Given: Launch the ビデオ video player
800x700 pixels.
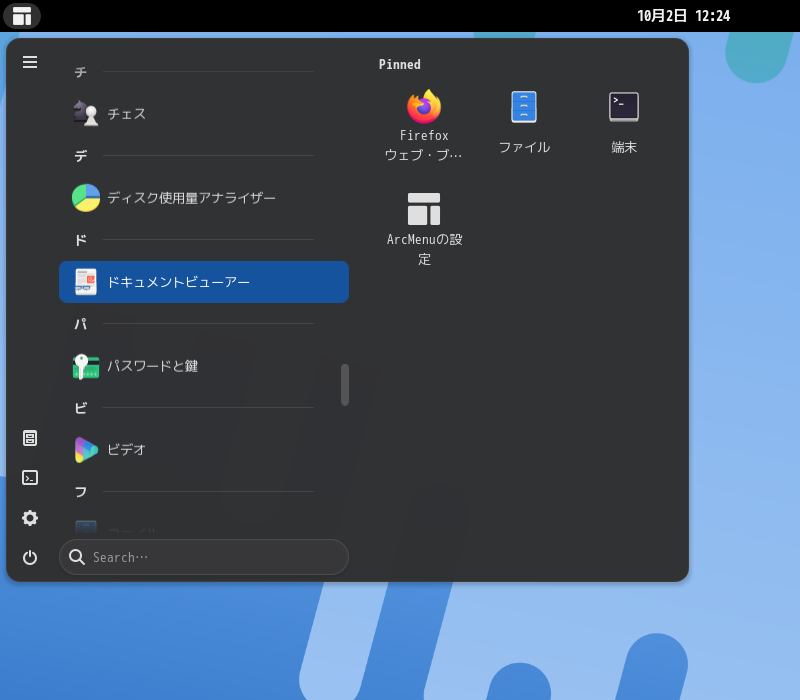Looking at the screenshot, I should pyautogui.click(x=204, y=450).
